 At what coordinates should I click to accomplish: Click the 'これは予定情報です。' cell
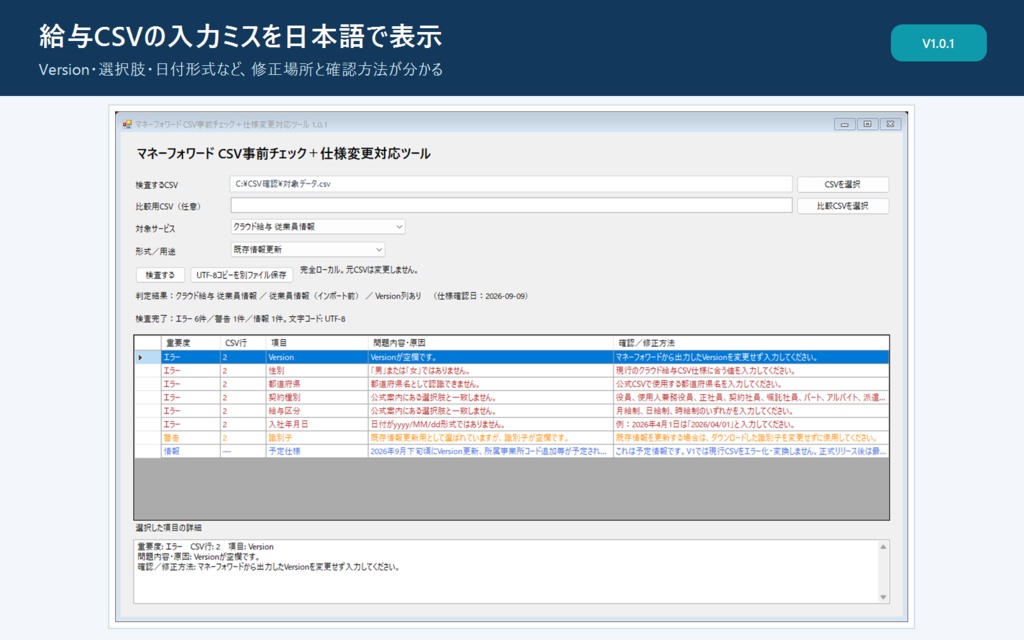(x=750, y=451)
